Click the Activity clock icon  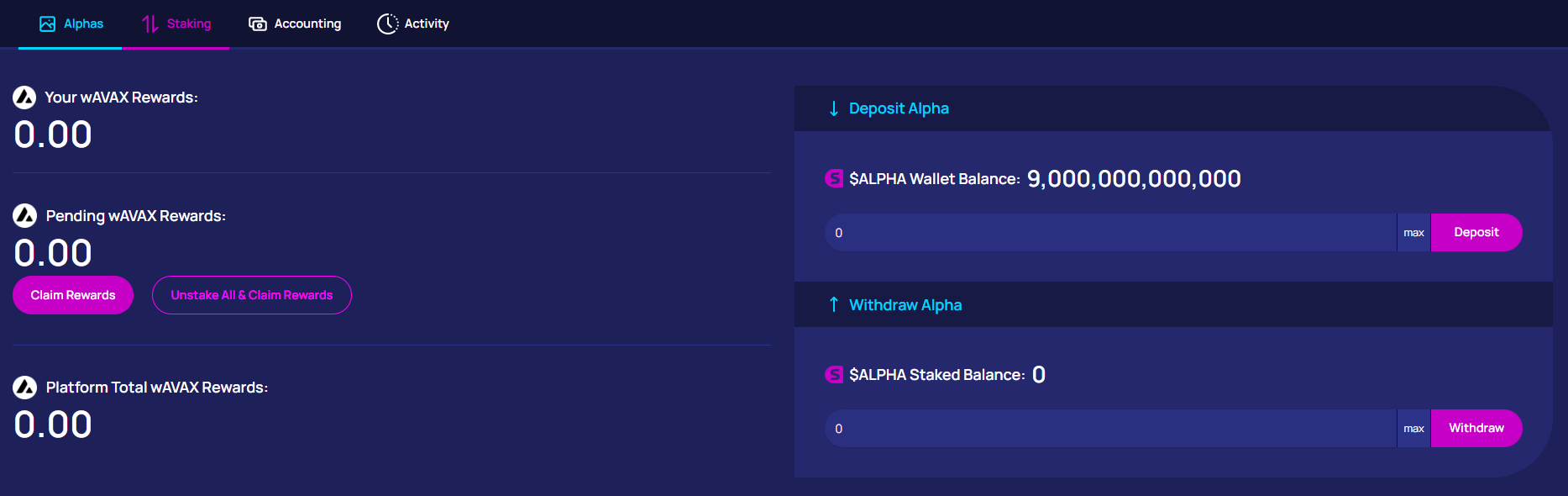387,24
